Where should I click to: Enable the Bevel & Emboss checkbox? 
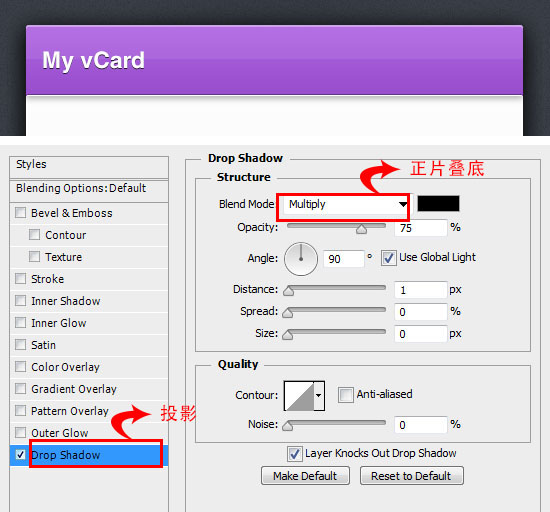click(x=21, y=213)
